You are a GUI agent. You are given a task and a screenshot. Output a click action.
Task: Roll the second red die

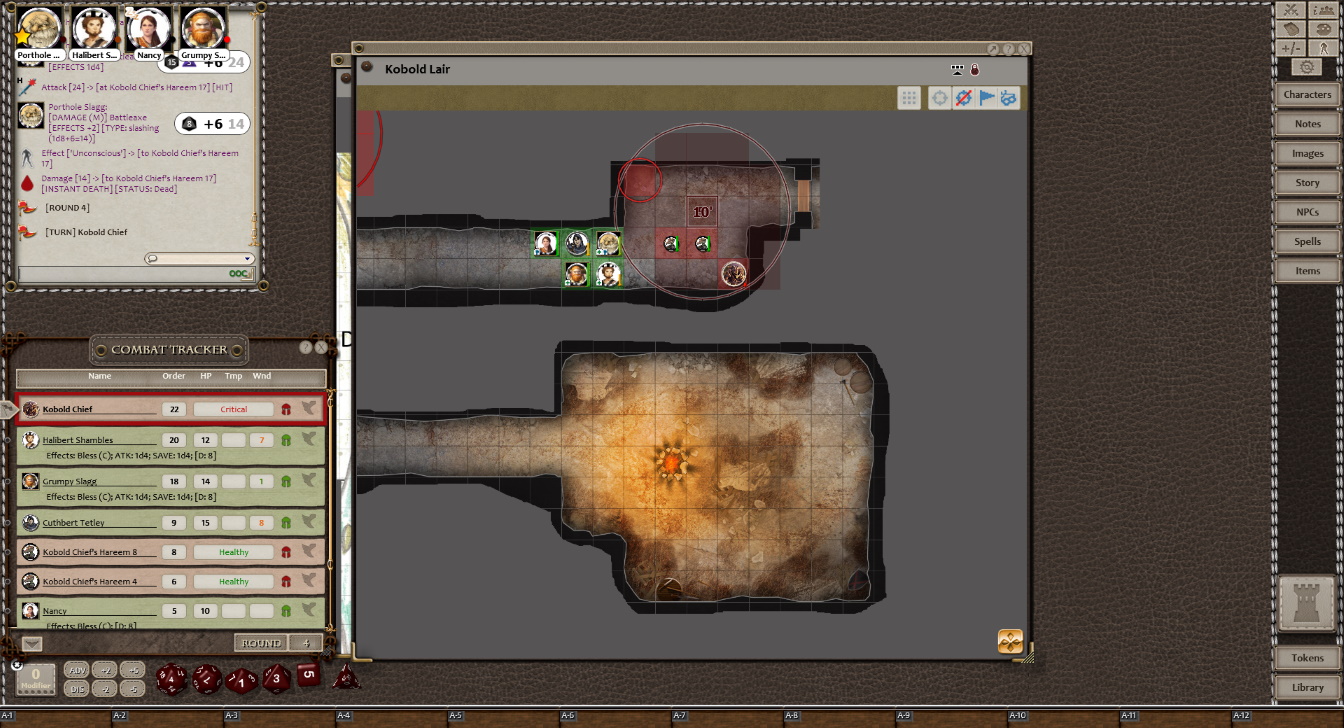(x=207, y=679)
